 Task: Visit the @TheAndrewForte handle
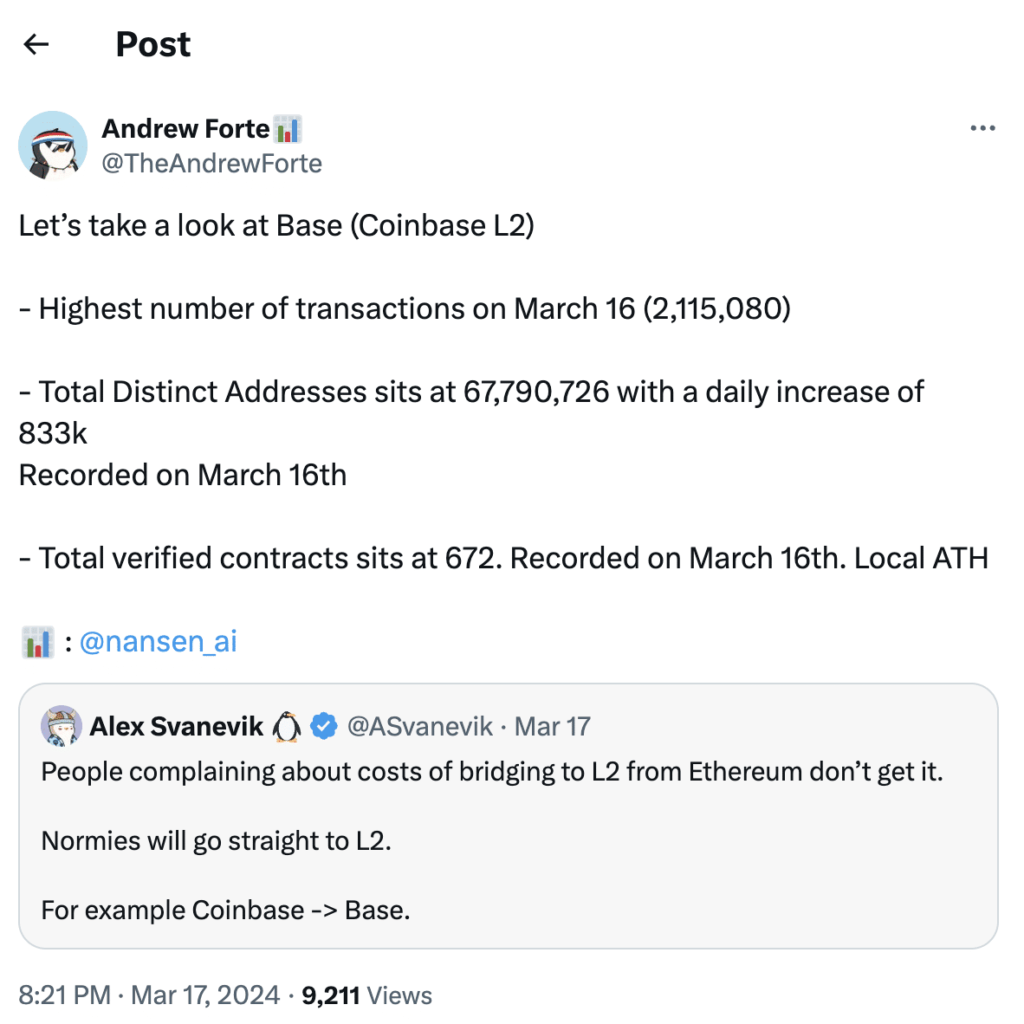pos(212,163)
